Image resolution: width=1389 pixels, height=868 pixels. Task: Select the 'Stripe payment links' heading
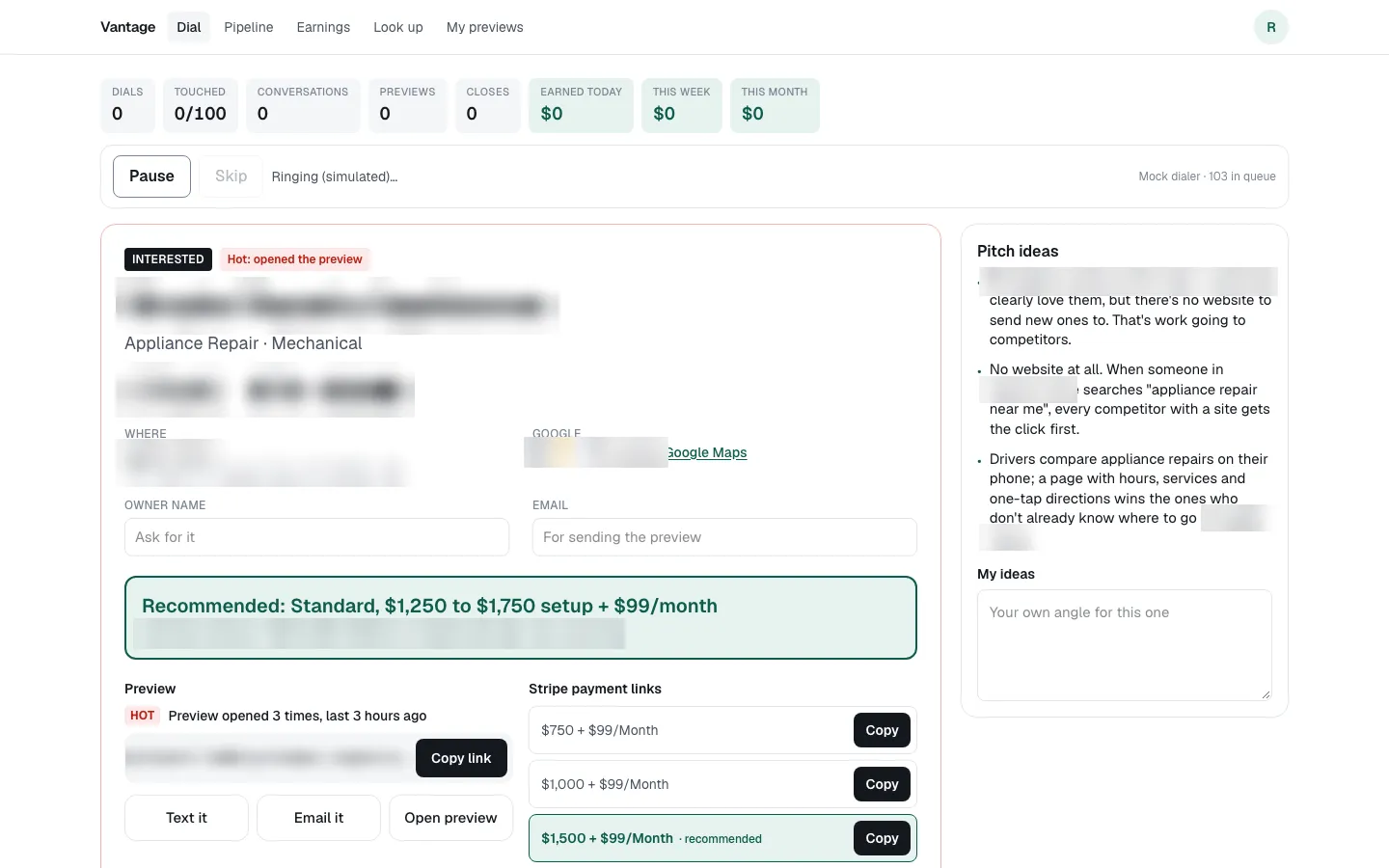tap(595, 689)
